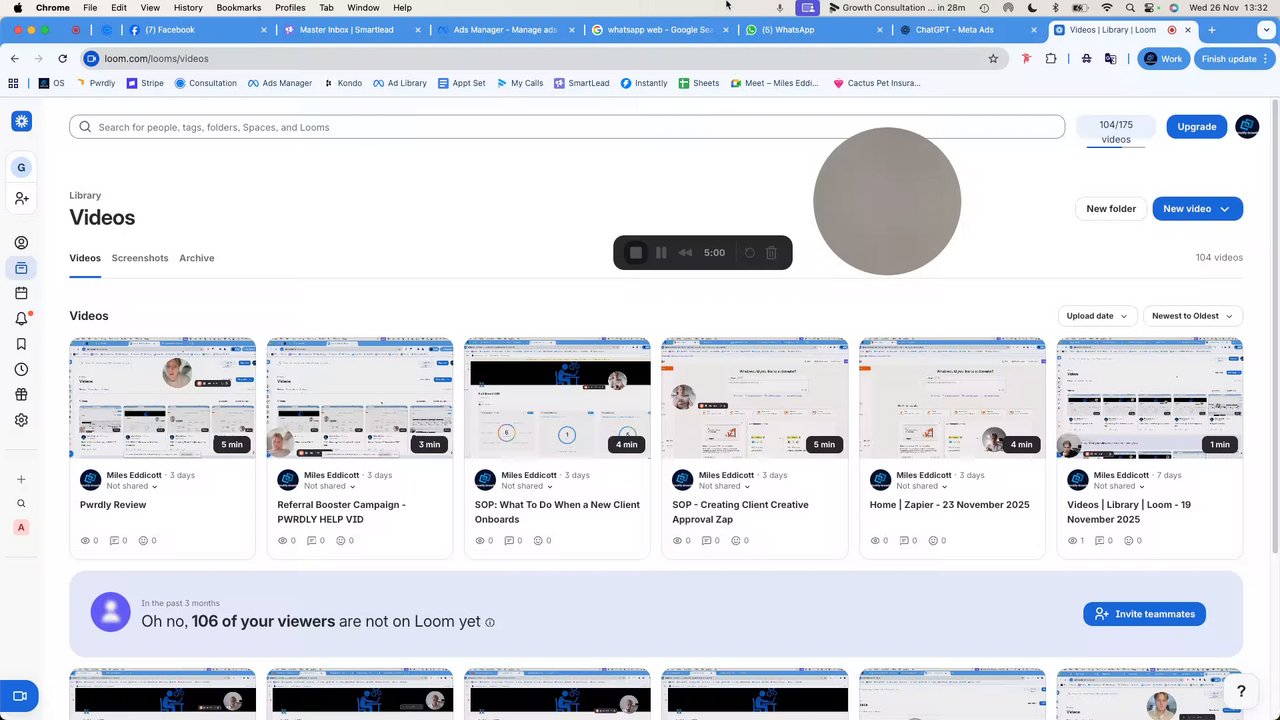Screen dimensions: 1280x720
Task: Open the Pwrdly Review video thumbnail
Action: click(162, 398)
